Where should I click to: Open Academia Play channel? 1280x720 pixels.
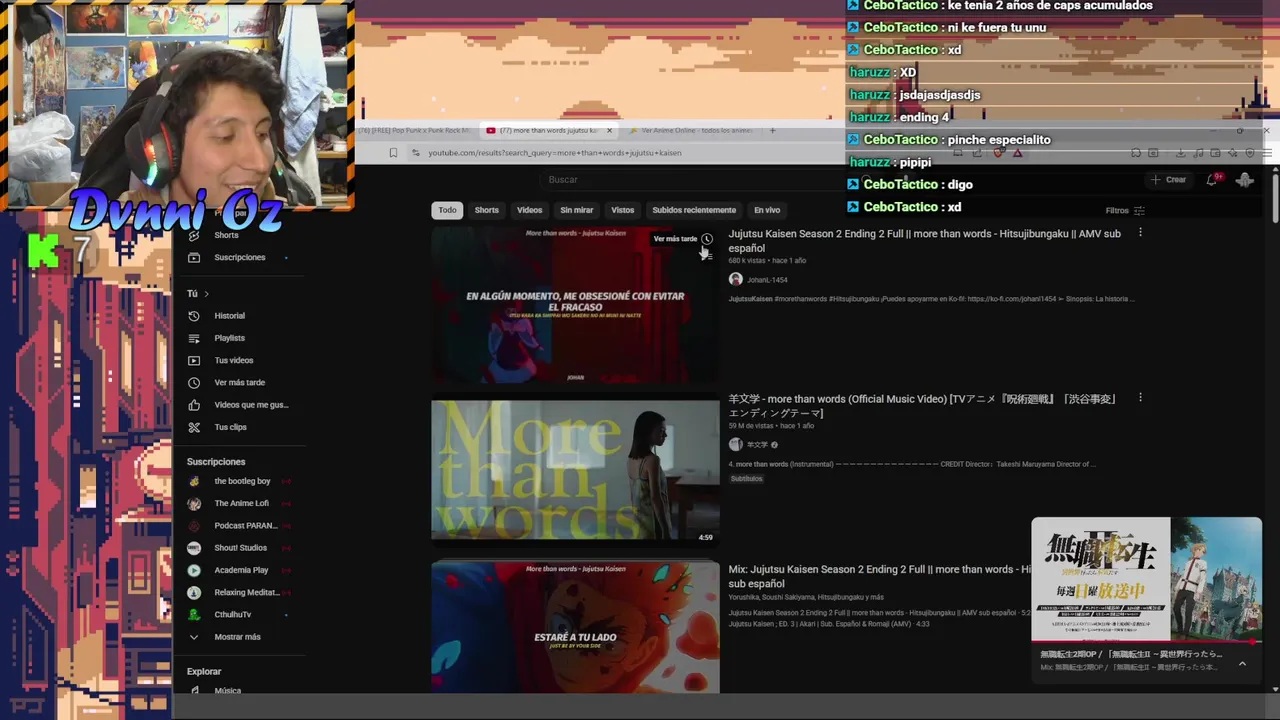point(241,570)
